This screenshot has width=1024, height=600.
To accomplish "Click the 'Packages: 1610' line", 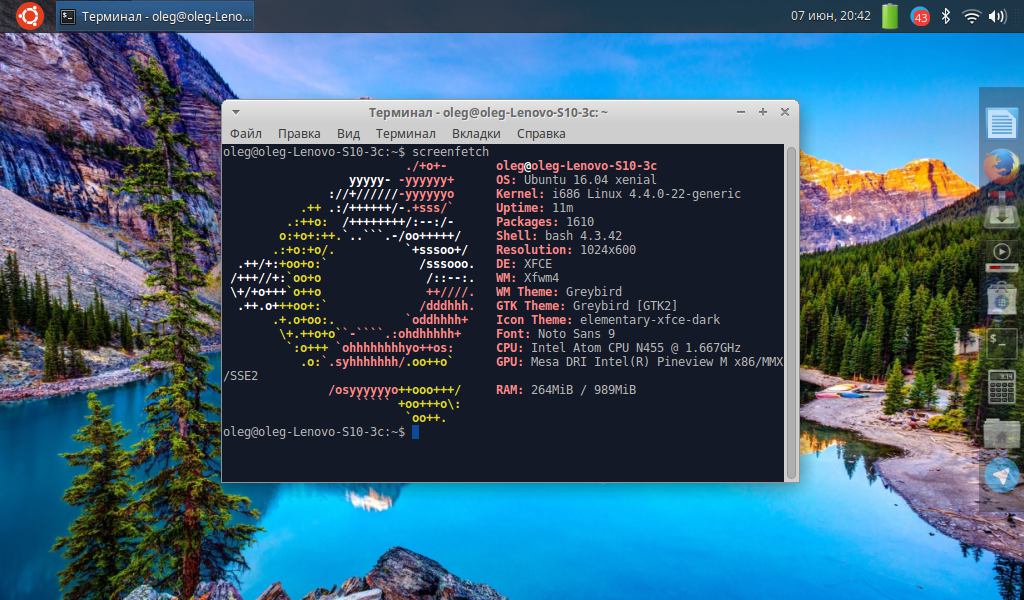I will (x=545, y=222).
